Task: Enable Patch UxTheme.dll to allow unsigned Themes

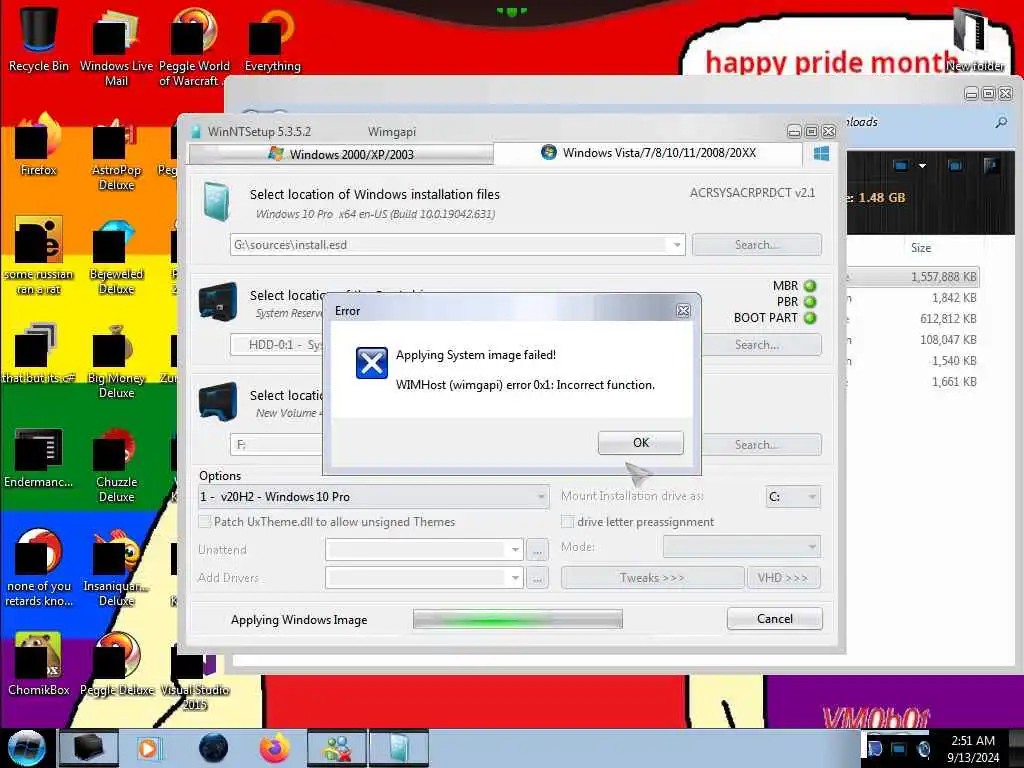Action: [204, 522]
